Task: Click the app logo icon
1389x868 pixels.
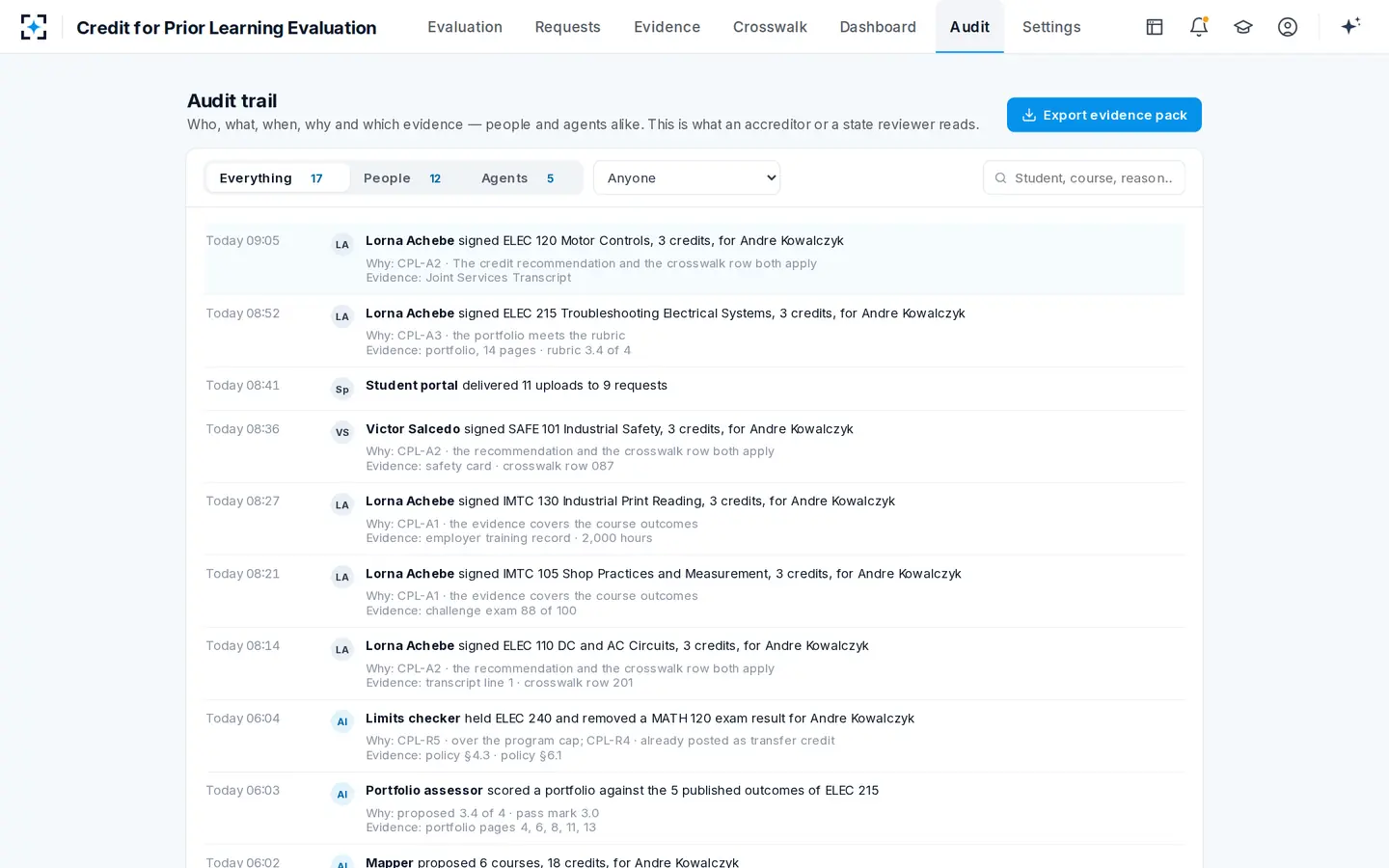Action: tap(34, 27)
